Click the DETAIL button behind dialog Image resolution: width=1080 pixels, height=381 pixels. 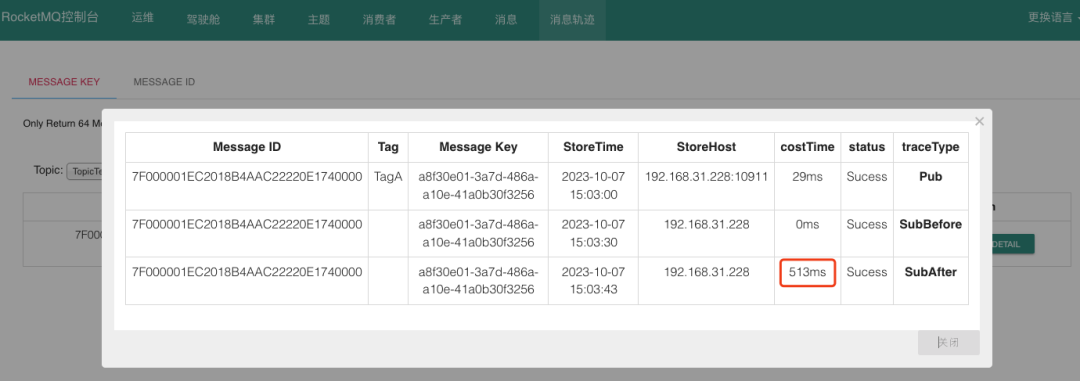tap(1011, 244)
